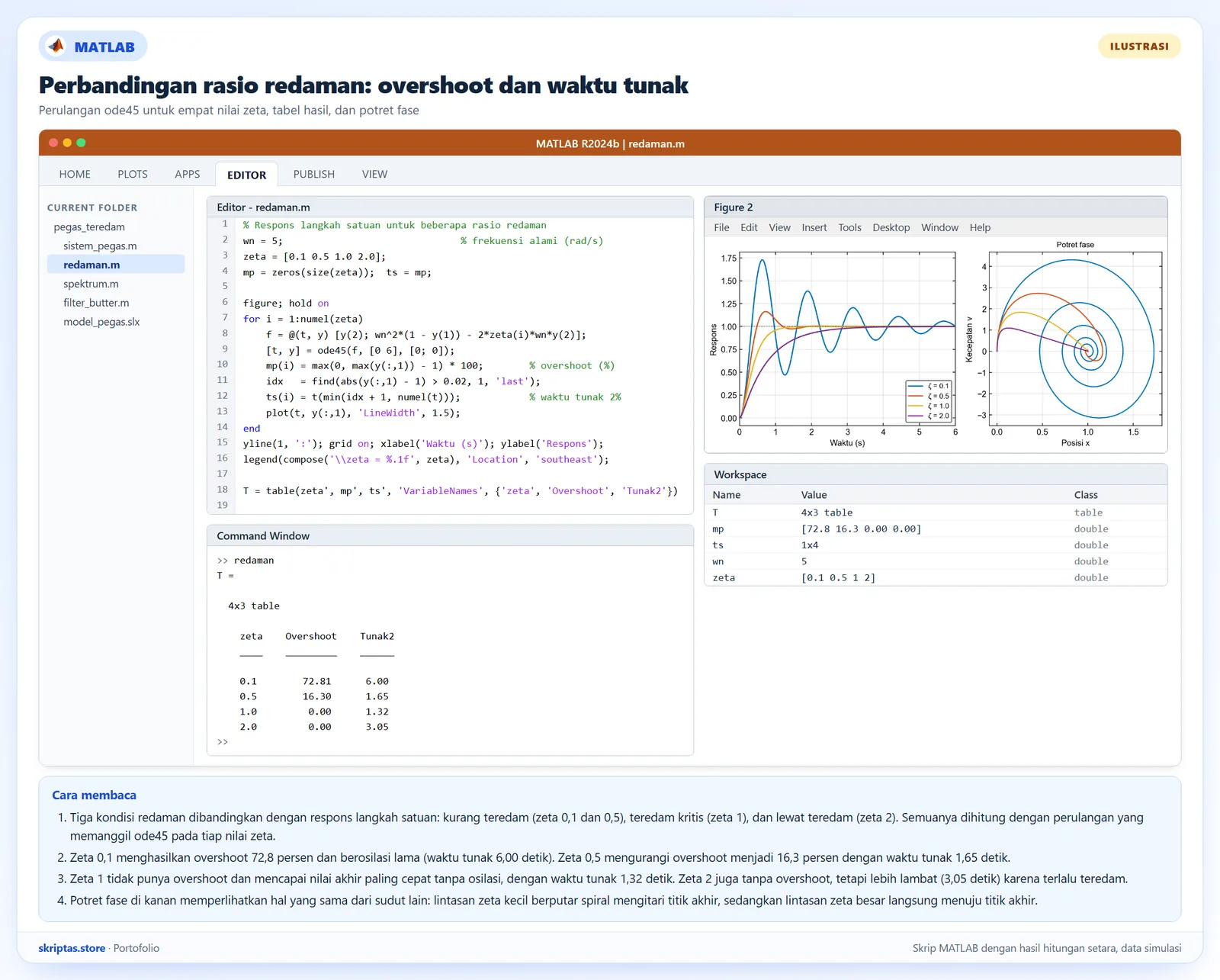Select the EDITOR tab
The width and height of the screenshot is (1220, 980).
pyautogui.click(x=246, y=175)
